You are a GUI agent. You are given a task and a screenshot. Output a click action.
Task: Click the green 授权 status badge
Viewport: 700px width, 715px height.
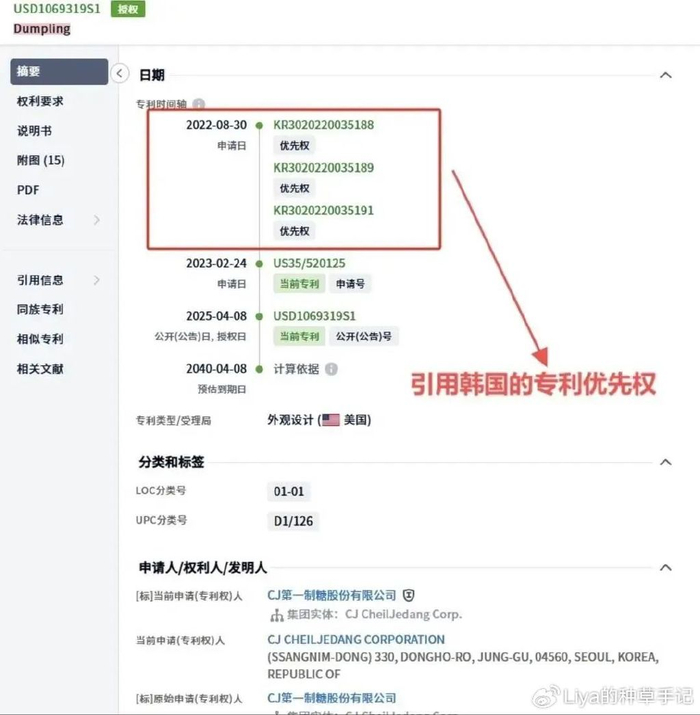(x=128, y=9)
